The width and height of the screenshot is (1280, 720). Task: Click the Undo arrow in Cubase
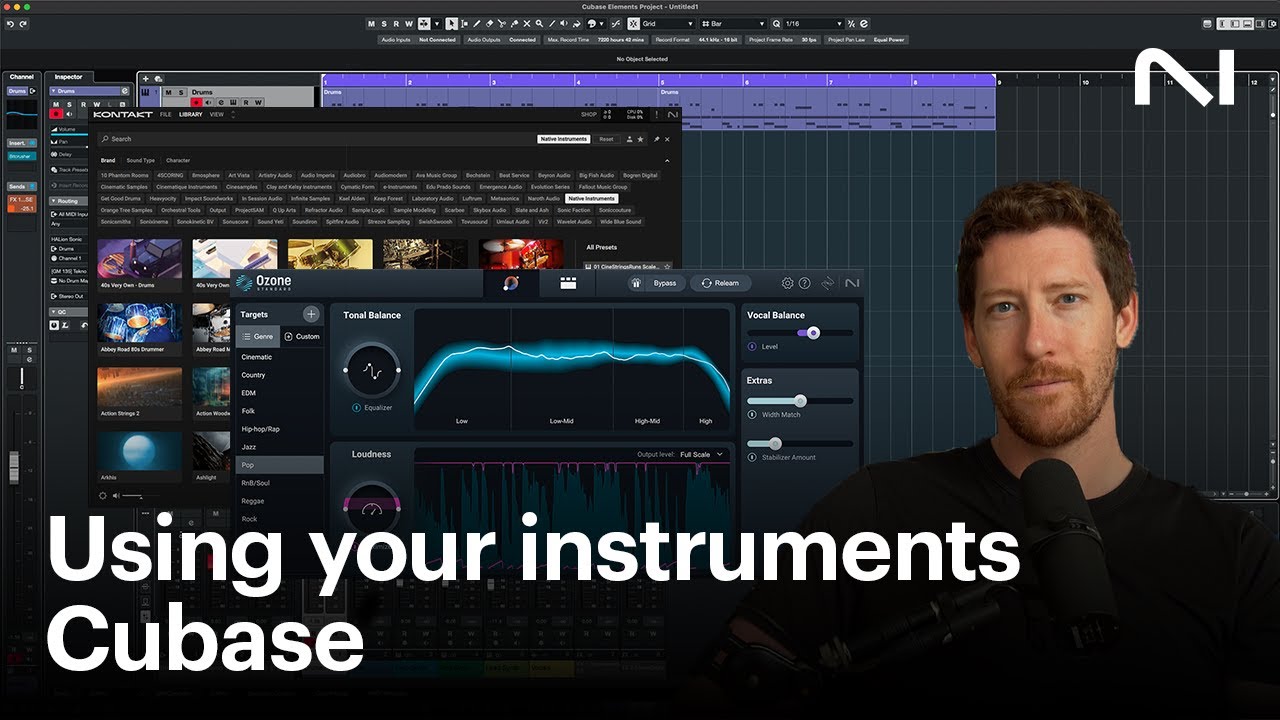[10, 23]
